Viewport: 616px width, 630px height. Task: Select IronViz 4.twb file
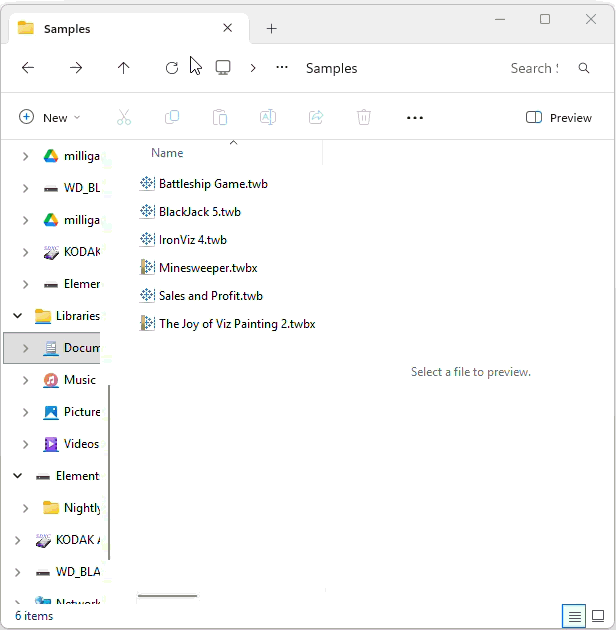(192, 240)
